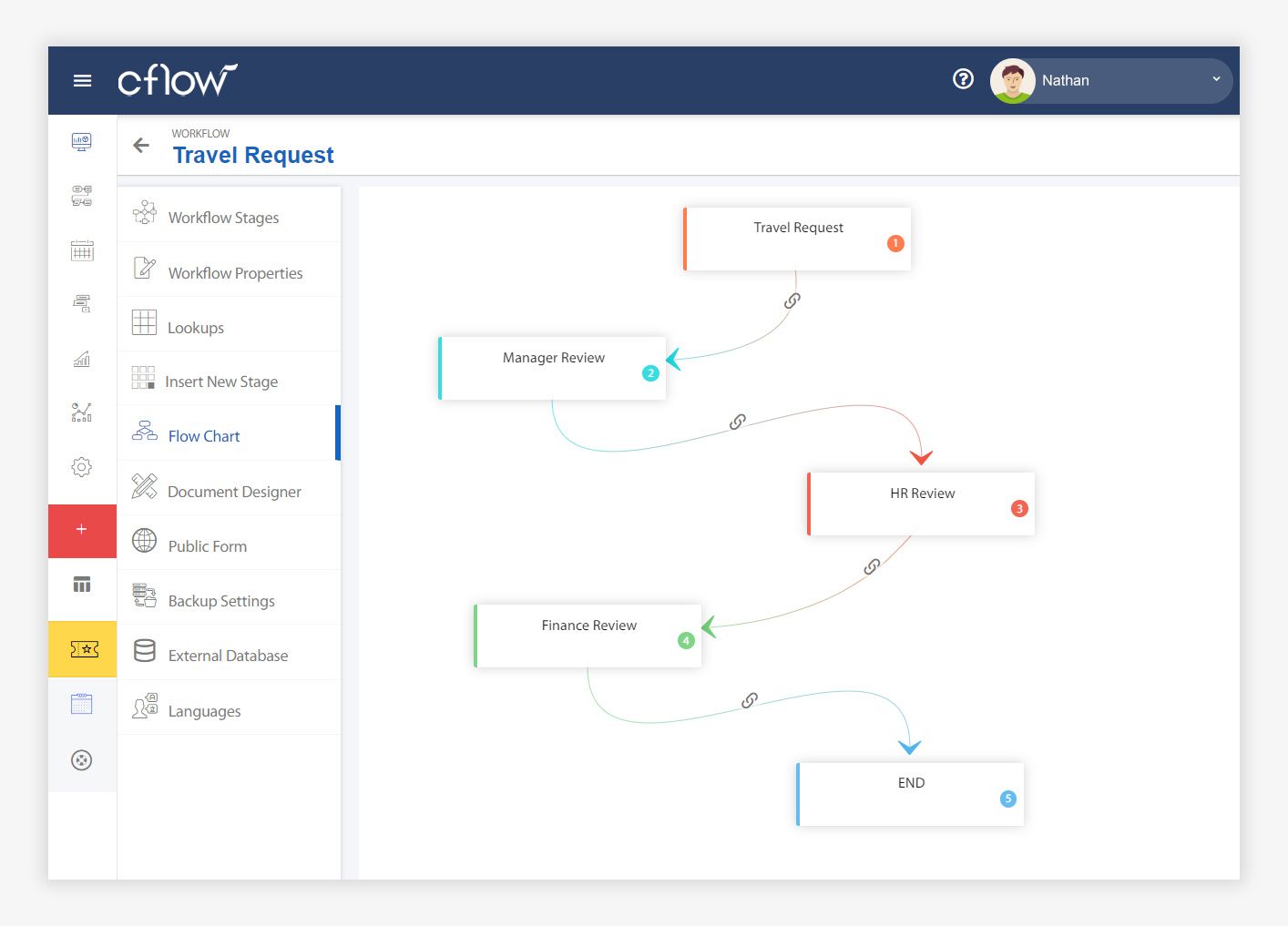Open the settings gear in left sidebar
Image resolution: width=1288 pixels, height=926 pixels.
point(82,467)
